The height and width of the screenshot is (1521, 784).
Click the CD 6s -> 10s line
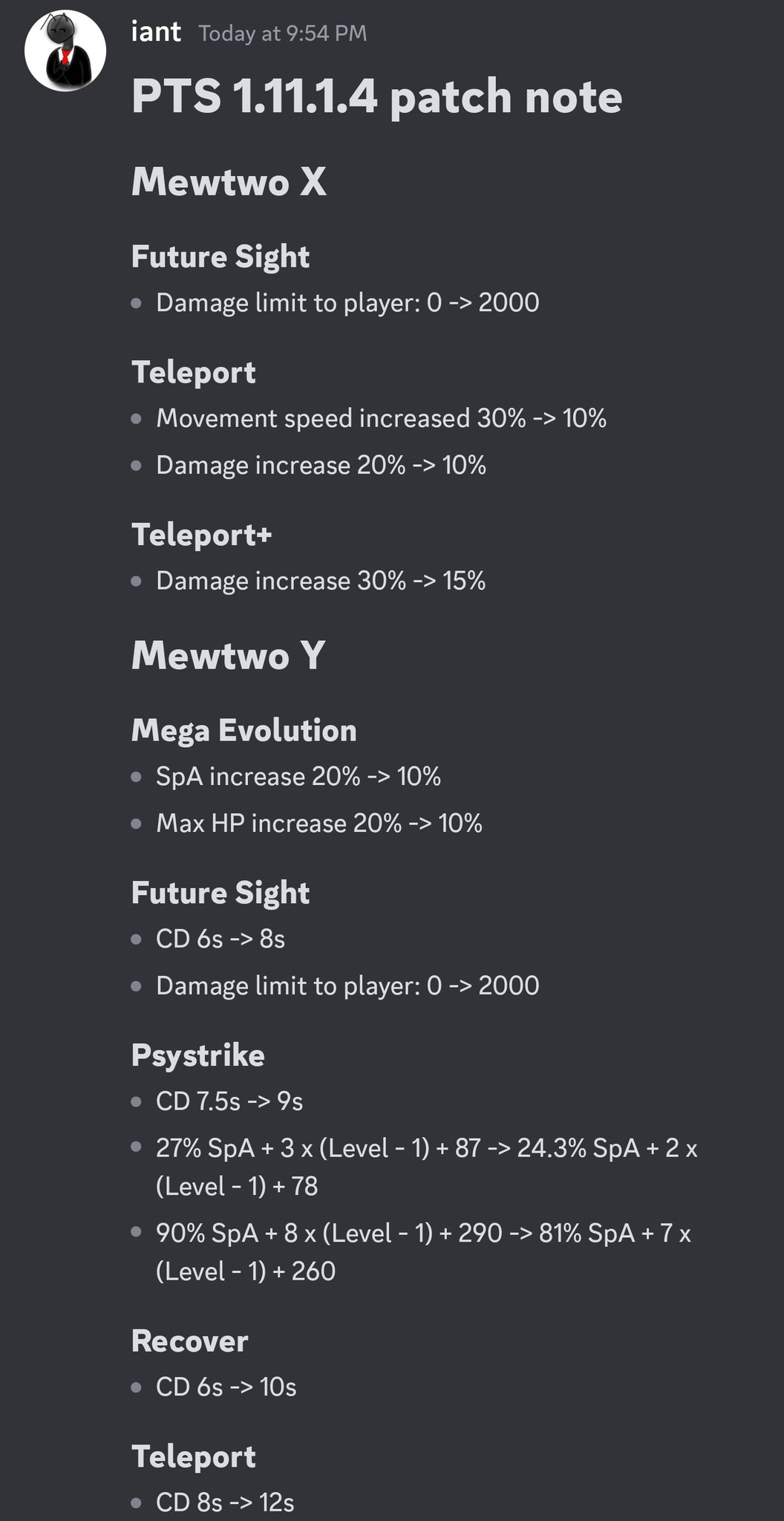226,1387
